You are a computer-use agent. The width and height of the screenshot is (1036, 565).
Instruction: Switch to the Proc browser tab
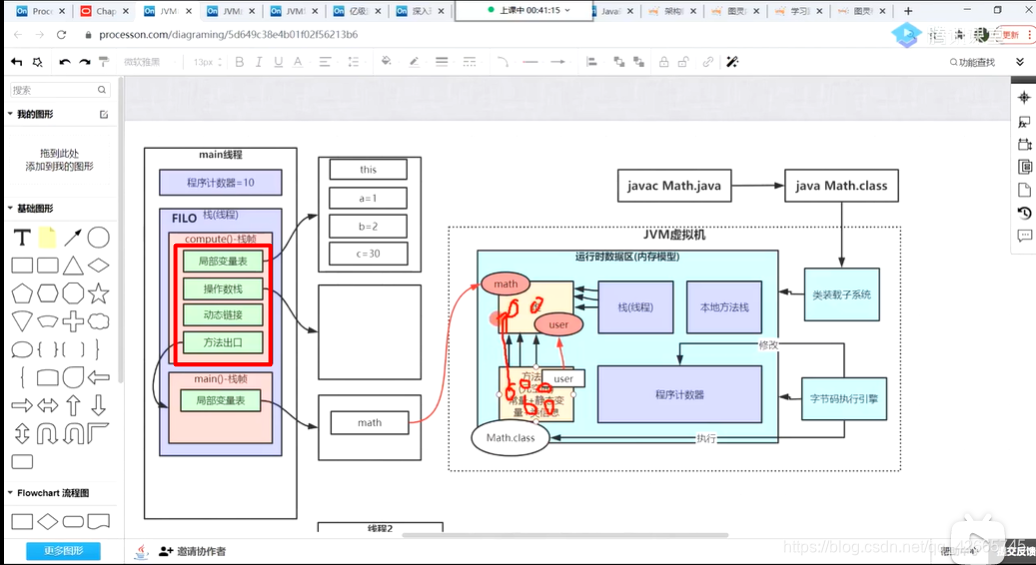point(41,11)
